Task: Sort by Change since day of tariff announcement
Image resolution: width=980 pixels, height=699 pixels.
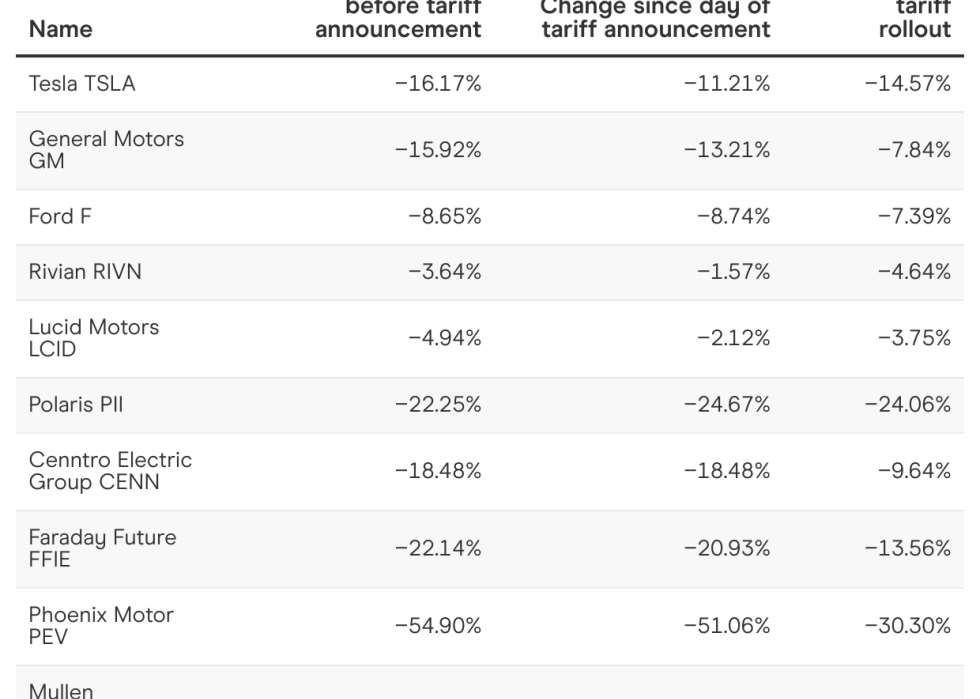Action: [656, 19]
